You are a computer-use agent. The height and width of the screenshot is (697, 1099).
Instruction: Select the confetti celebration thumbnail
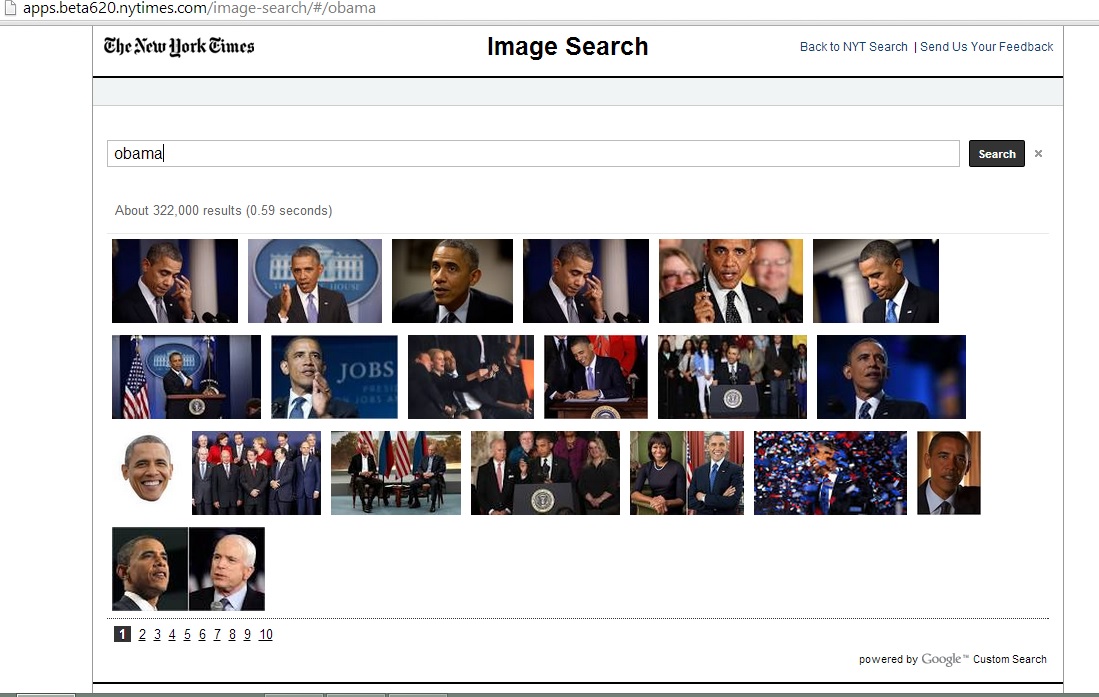click(829, 473)
